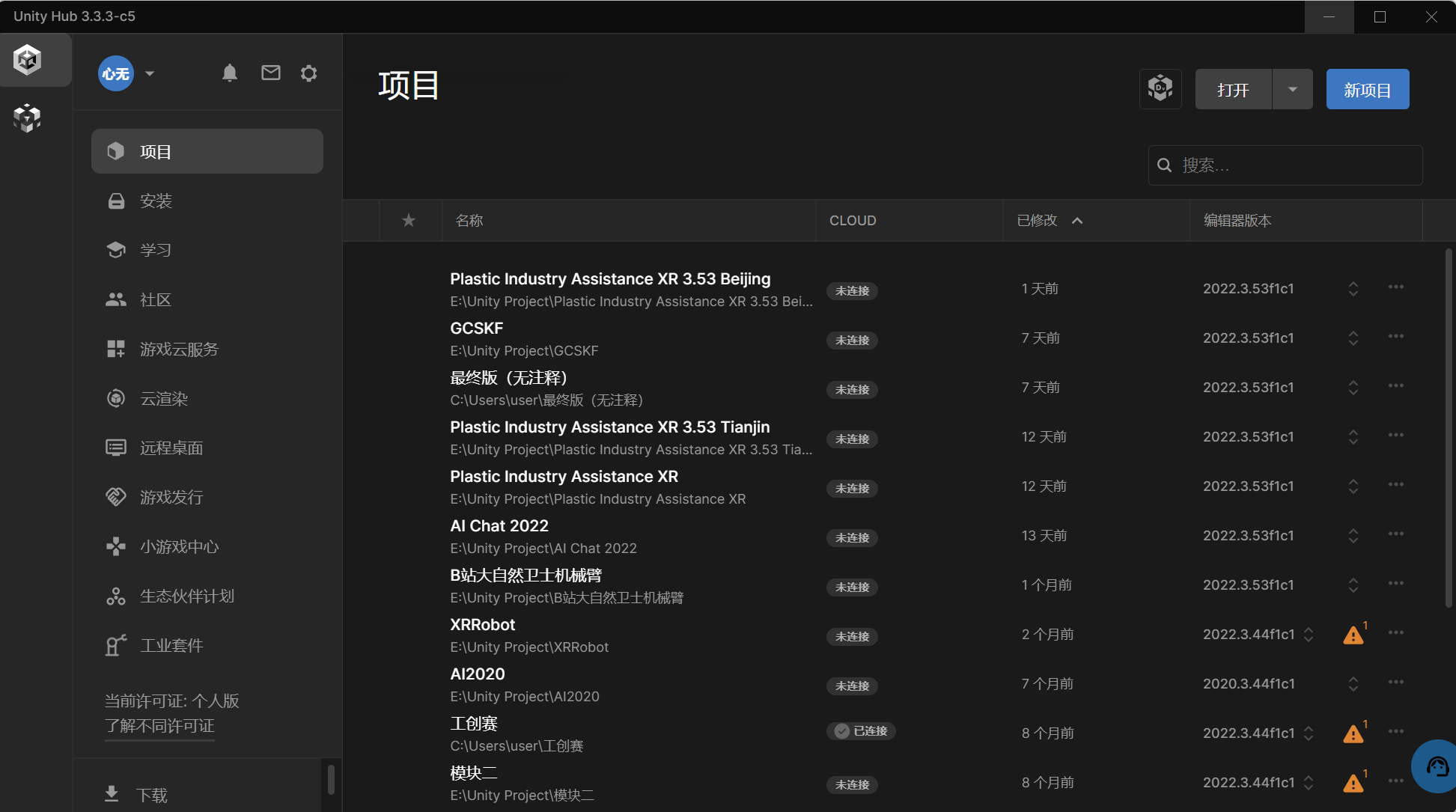Open account dropdown next to avatar
The height and width of the screenshot is (812, 1456).
(150, 73)
